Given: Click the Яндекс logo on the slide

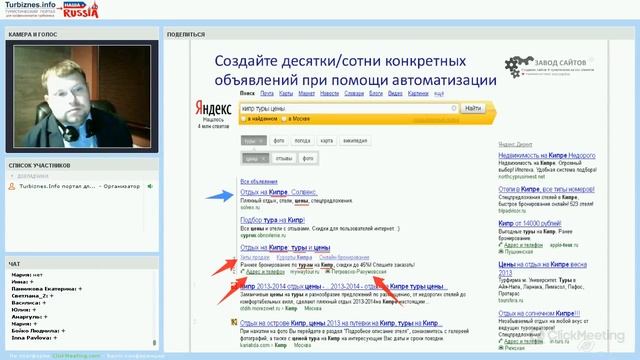Looking at the screenshot, I should point(213,108).
